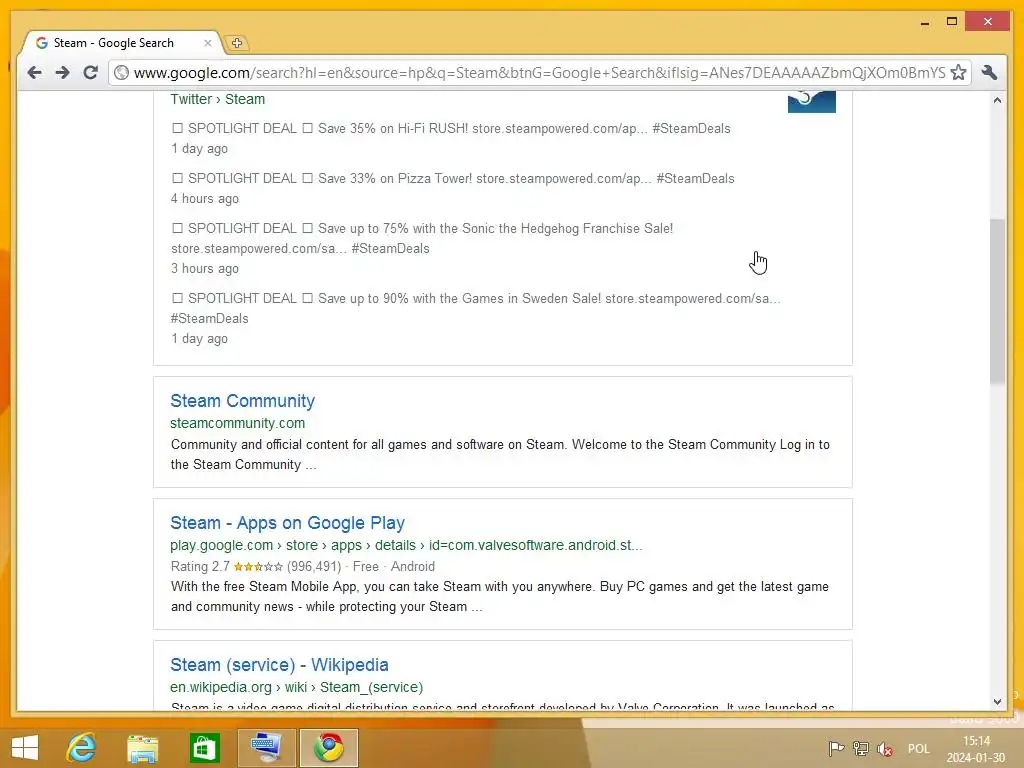Open the Windows Store taskbar icon
This screenshot has width=1024, height=768.
click(x=204, y=748)
